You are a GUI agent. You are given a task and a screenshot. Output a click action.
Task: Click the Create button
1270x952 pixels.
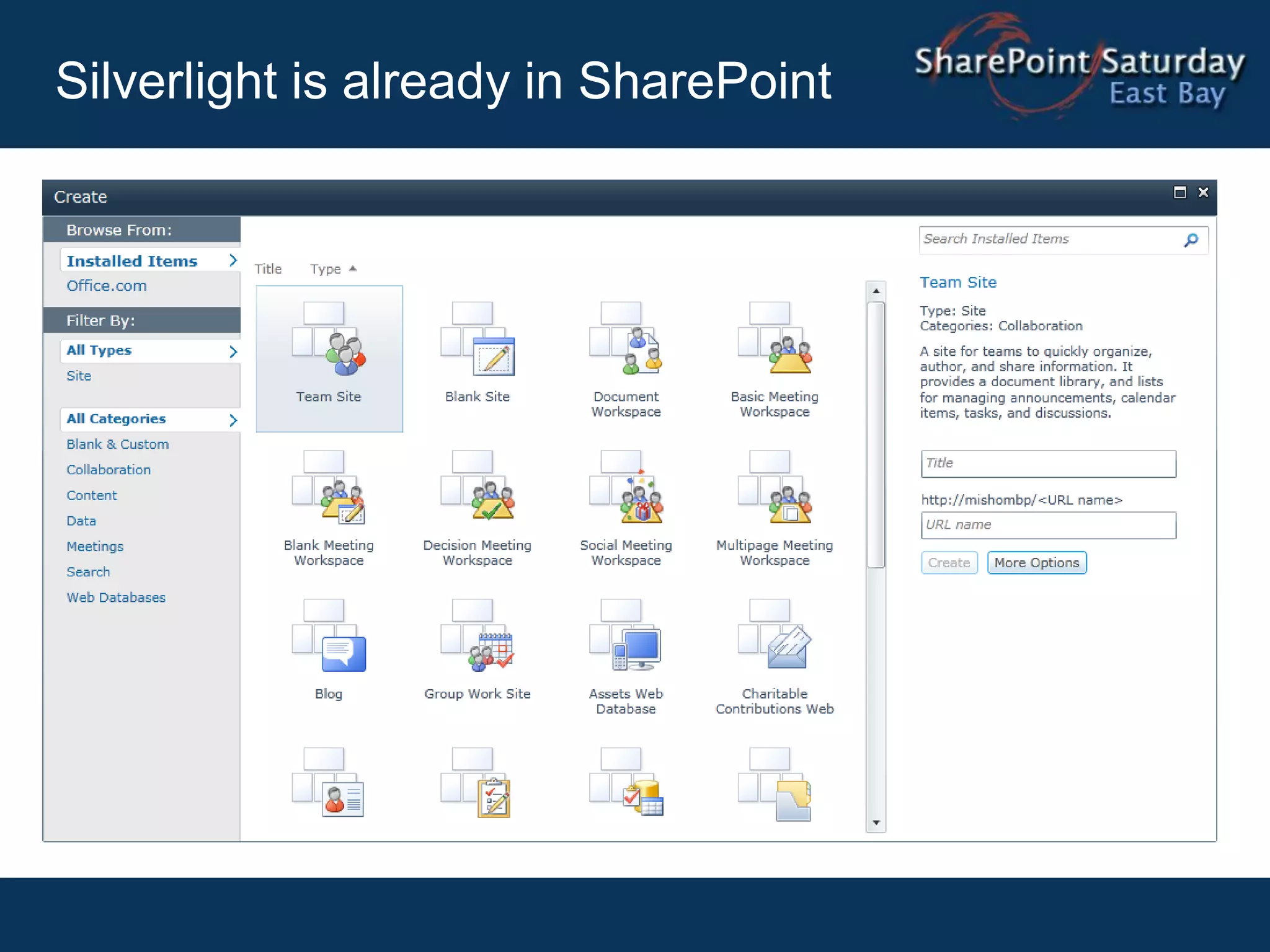pos(949,563)
